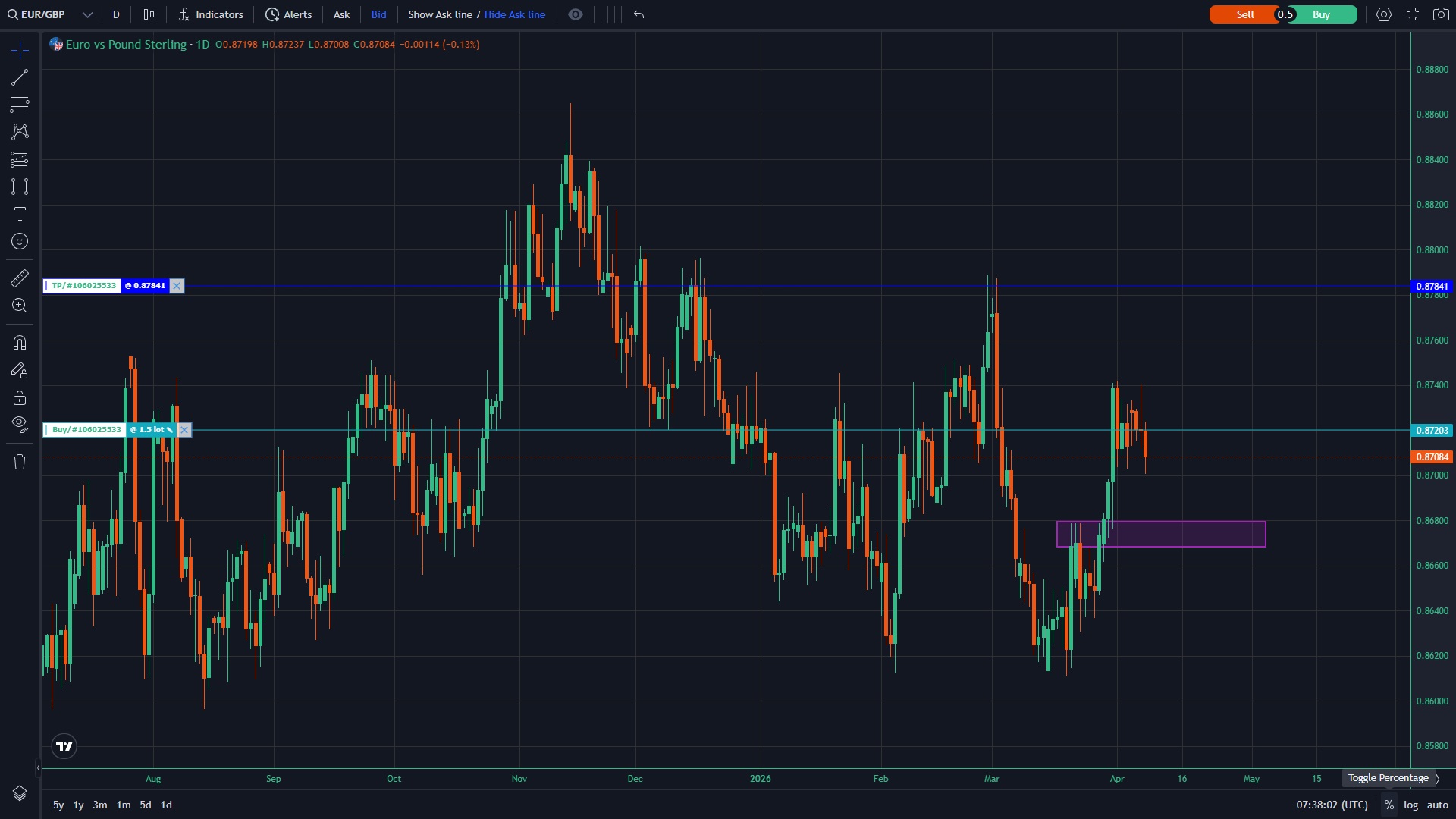The width and height of the screenshot is (1456, 819).
Task: Toggle percentage scale on price axis
Action: click(x=1389, y=805)
